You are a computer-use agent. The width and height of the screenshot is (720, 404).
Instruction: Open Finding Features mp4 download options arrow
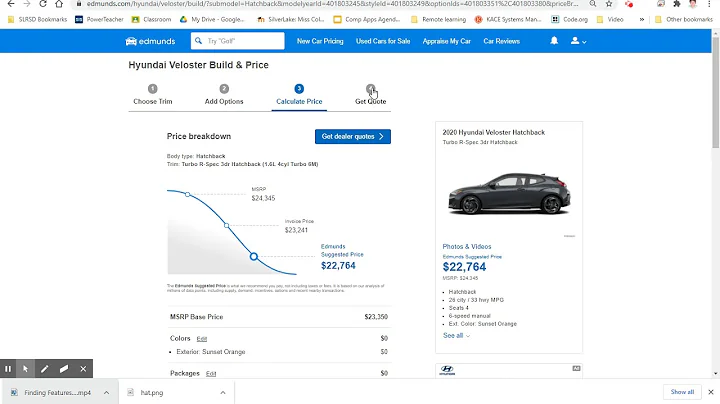tap(106, 392)
